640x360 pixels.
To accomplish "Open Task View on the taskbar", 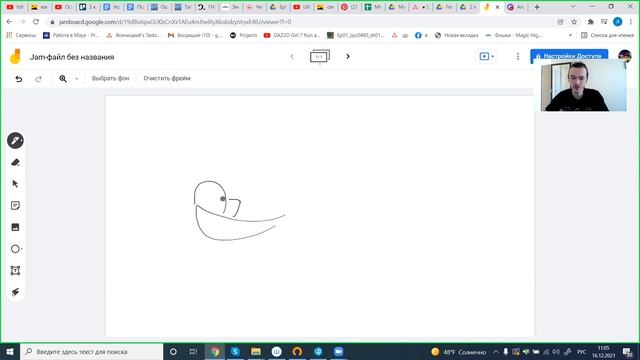I will [x=193, y=351].
